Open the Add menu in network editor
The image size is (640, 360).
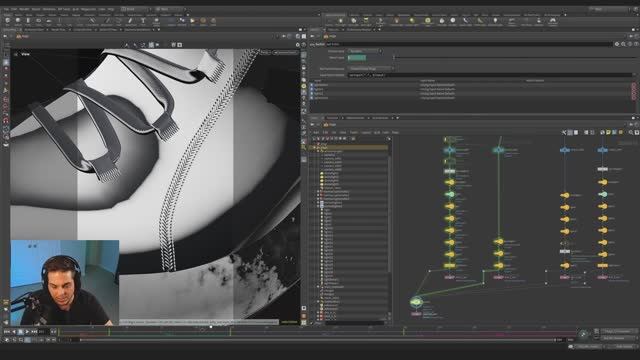[316, 132]
